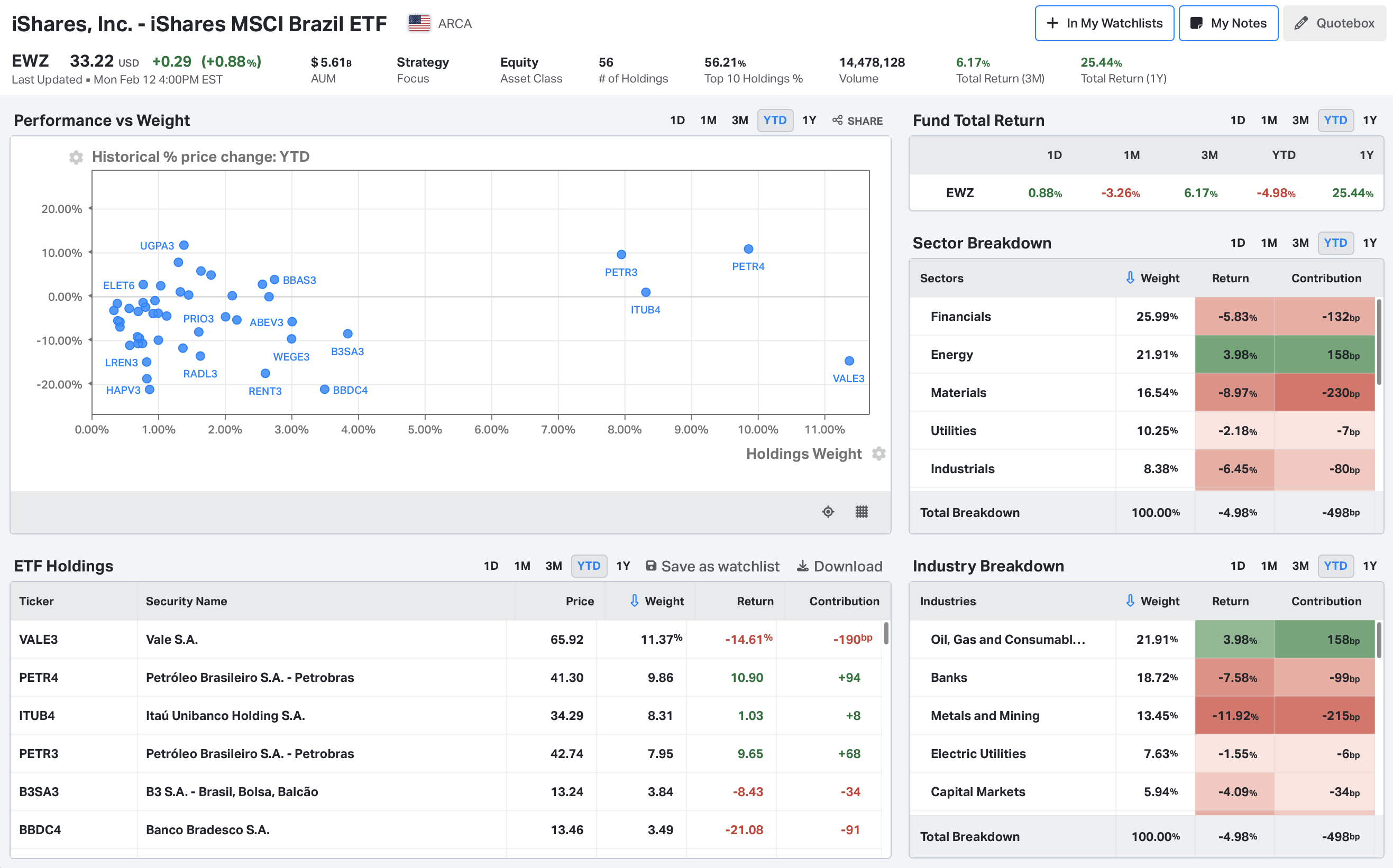1393x868 pixels.
Task: Sort Sector Breakdown by Return column
Action: pos(1231,279)
